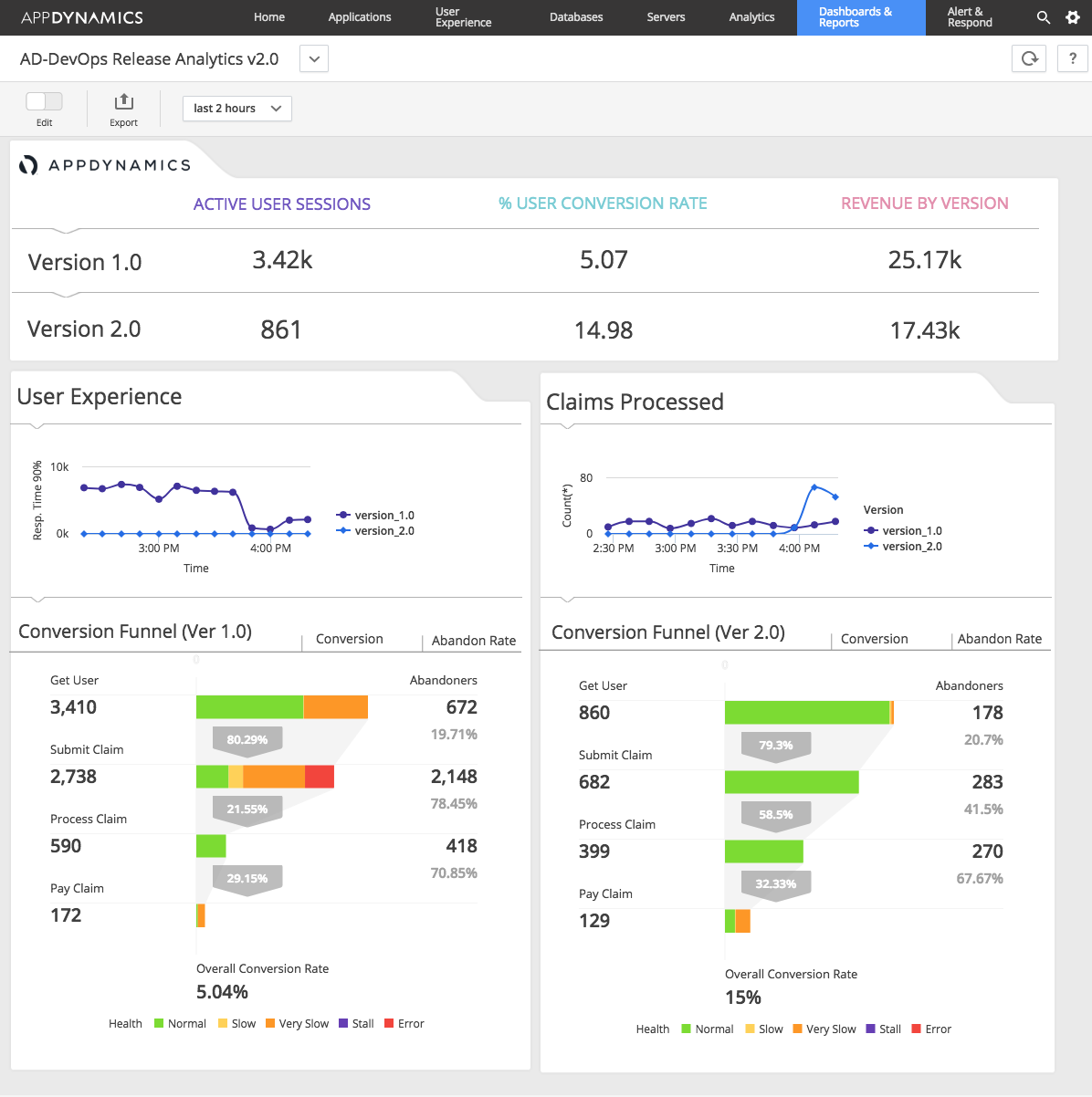Click the red Error segment of Submit Claim bar
The height and width of the screenshot is (1097, 1092).
click(320, 777)
